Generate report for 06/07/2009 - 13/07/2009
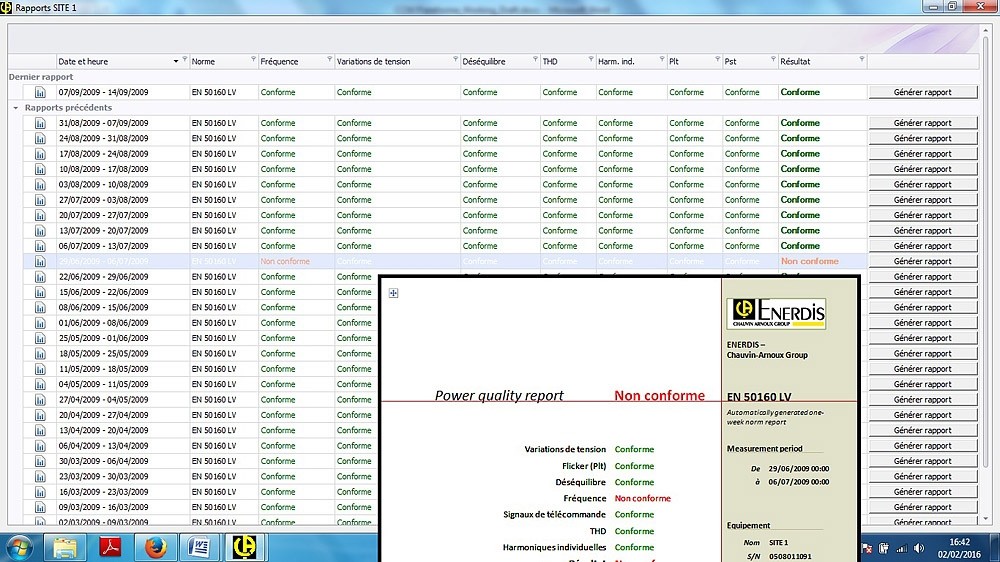This screenshot has width=1000, height=562. pos(923,246)
